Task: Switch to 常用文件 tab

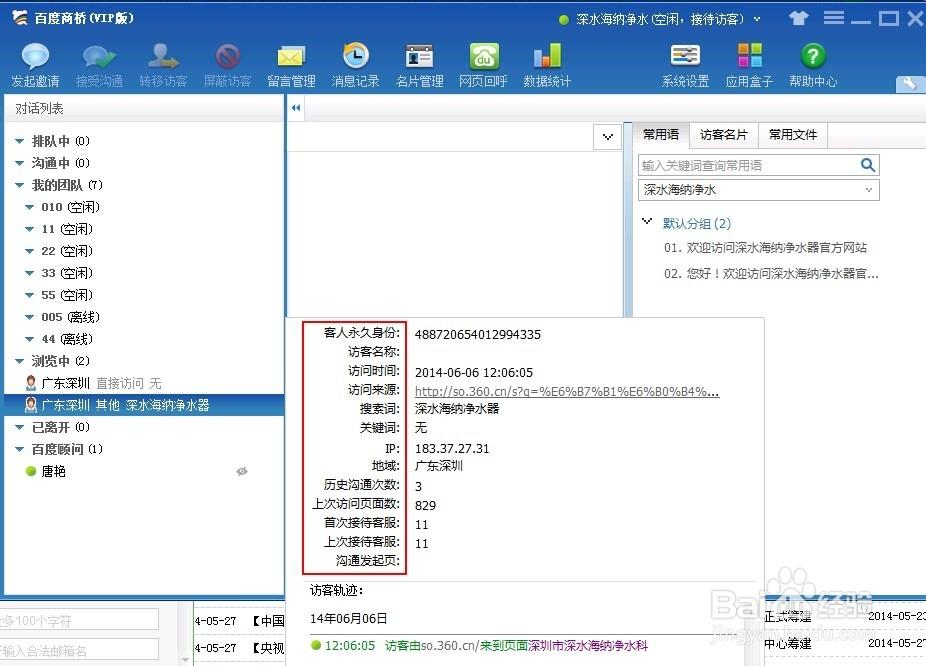Action: point(793,135)
